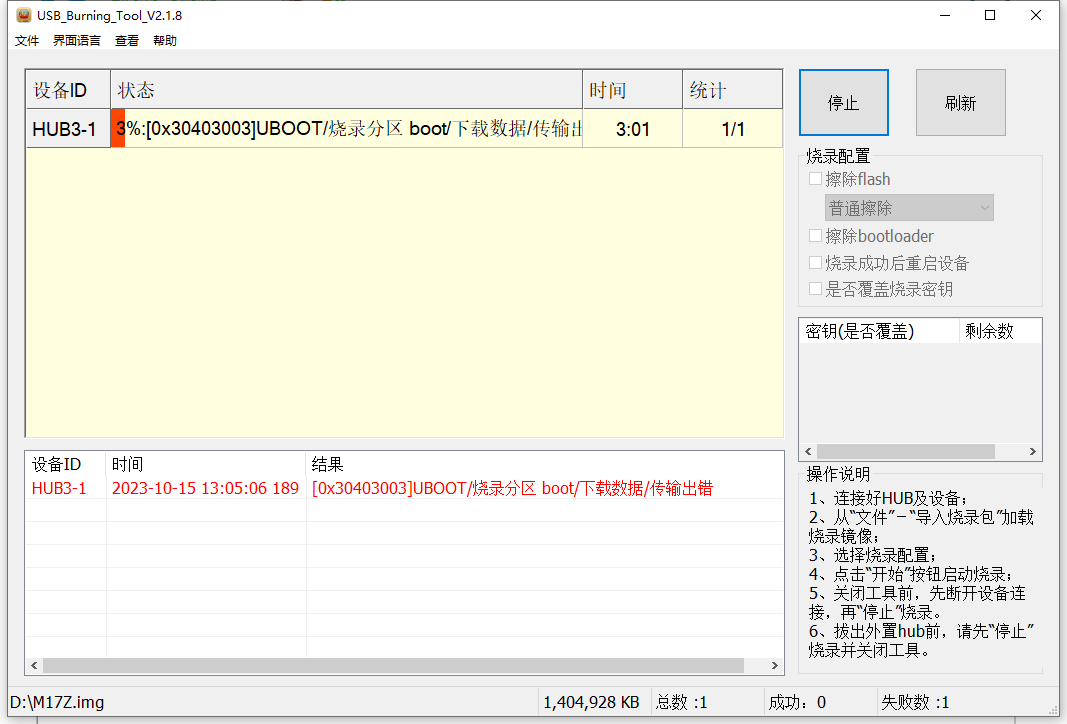
Task: Click the 状态 column header
Action: click(346, 90)
